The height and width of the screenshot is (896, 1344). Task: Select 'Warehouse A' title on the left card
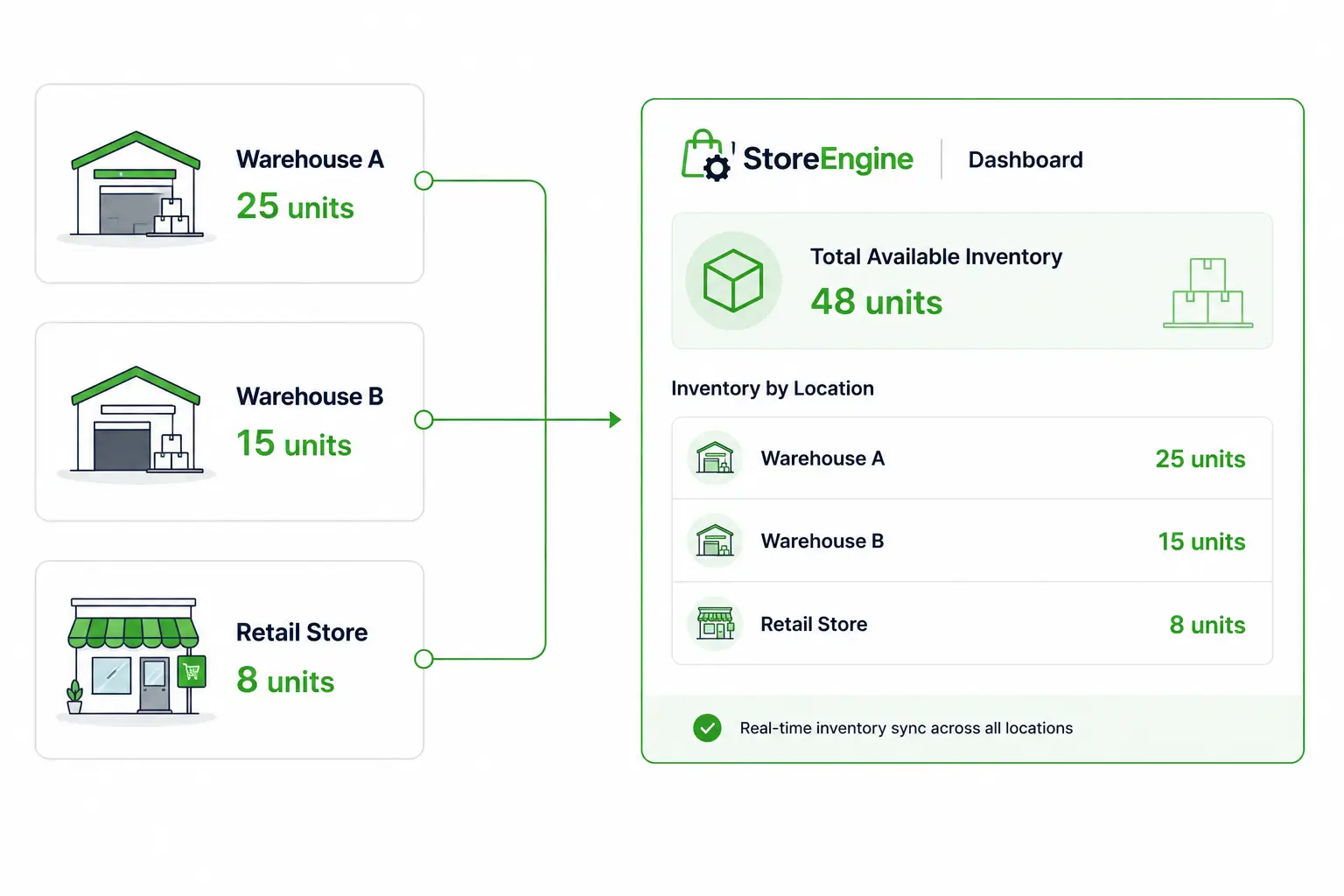coord(310,159)
